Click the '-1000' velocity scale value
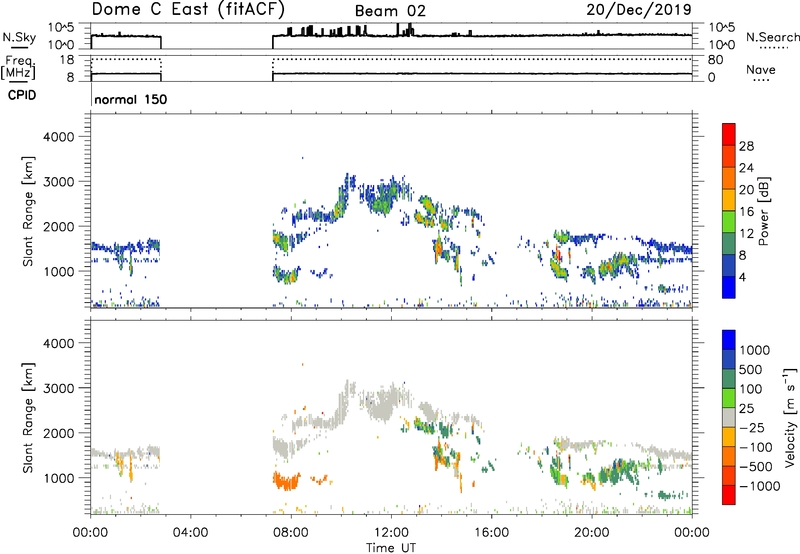Screen dimensions: 800x554 [x=760, y=486]
